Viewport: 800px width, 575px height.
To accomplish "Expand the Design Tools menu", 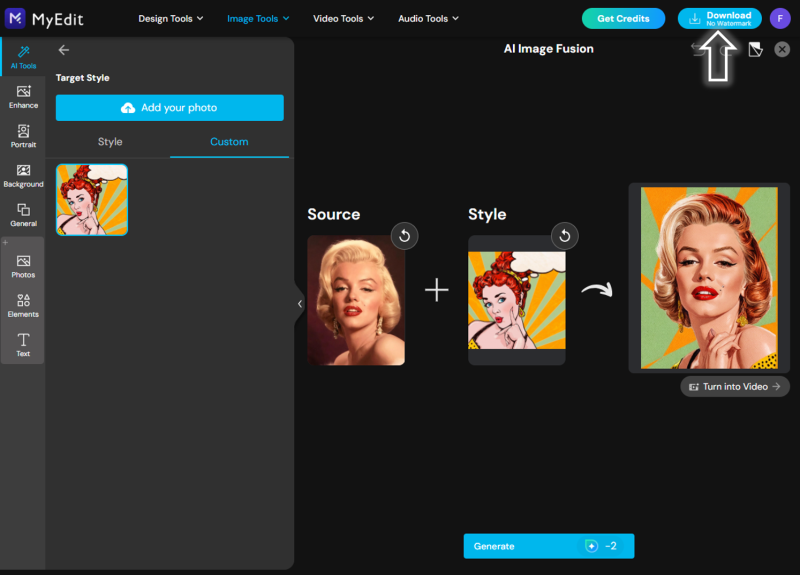I will 171,19.
